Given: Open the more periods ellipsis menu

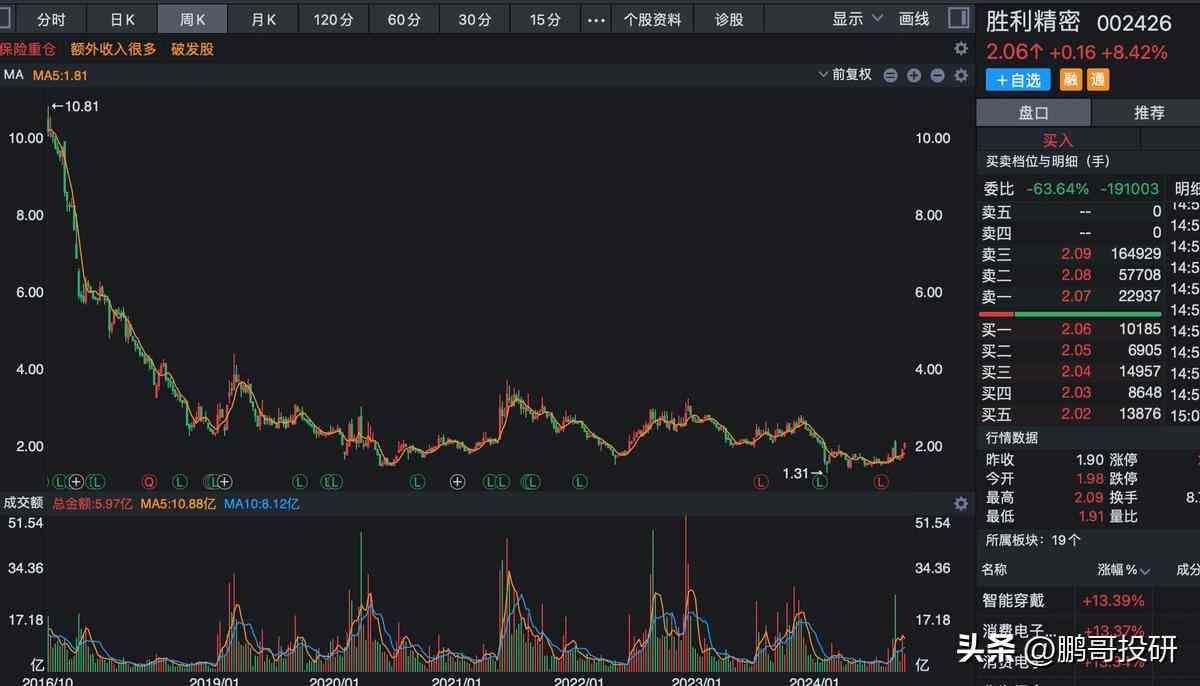Looking at the screenshot, I should click(596, 19).
